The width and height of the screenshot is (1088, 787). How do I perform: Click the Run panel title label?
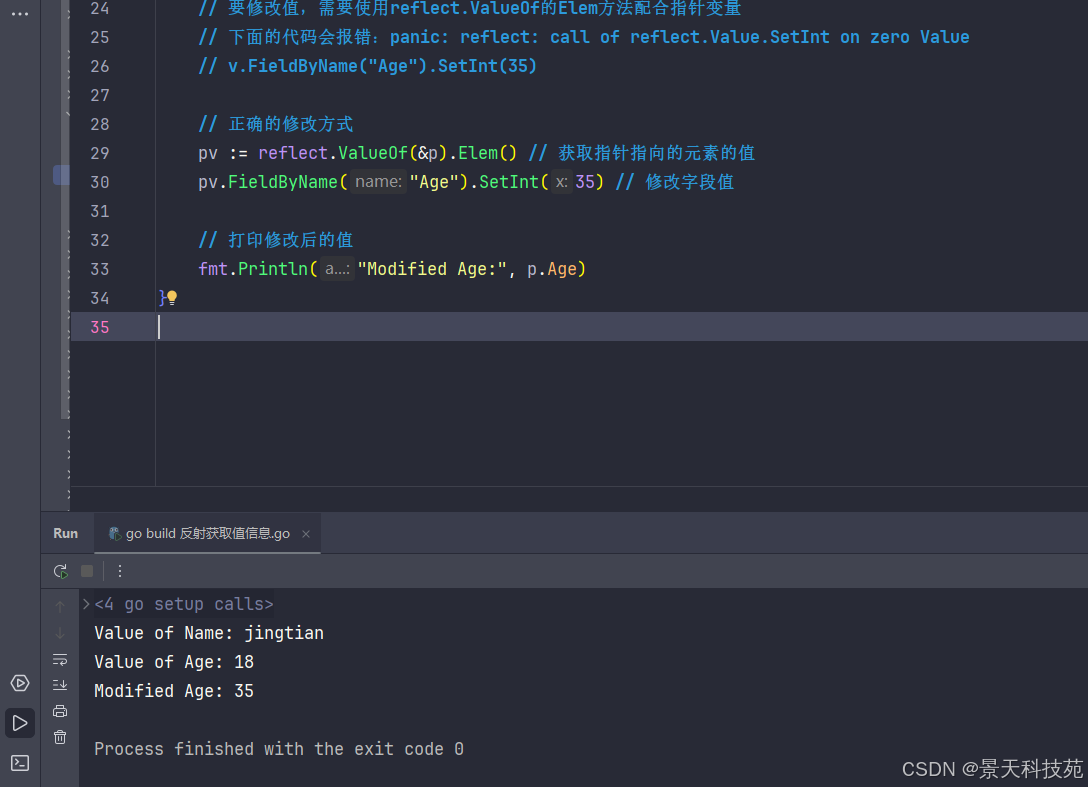[66, 534]
